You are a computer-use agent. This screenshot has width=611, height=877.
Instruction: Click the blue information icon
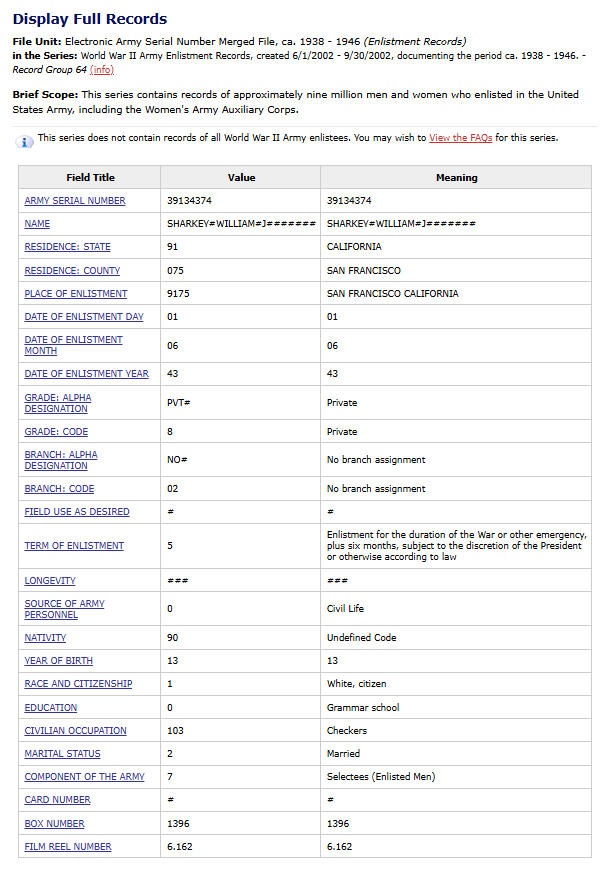pos(24,142)
